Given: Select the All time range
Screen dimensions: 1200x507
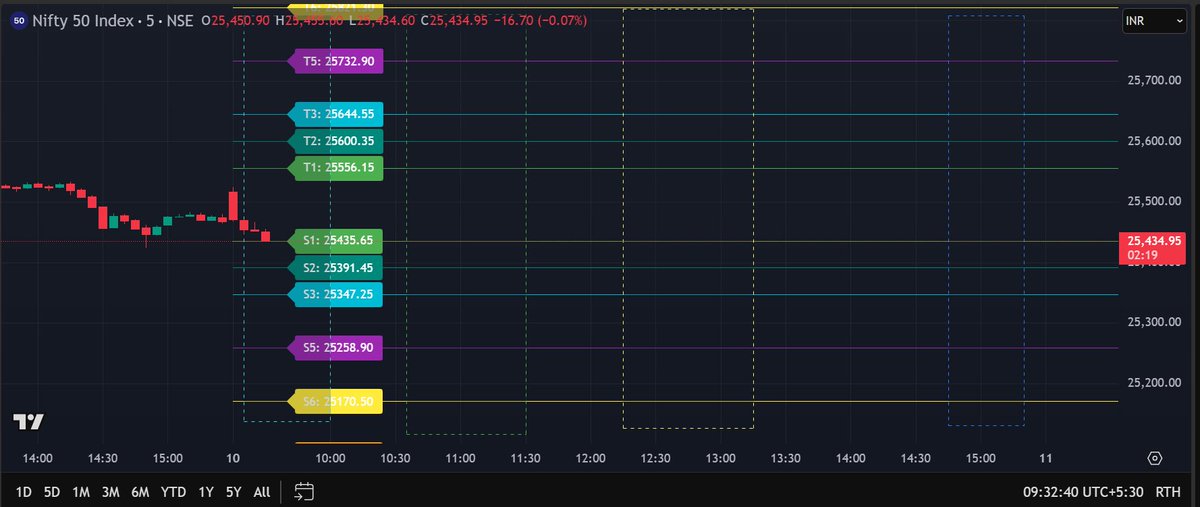Looking at the screenshot, I should [261, 492].
